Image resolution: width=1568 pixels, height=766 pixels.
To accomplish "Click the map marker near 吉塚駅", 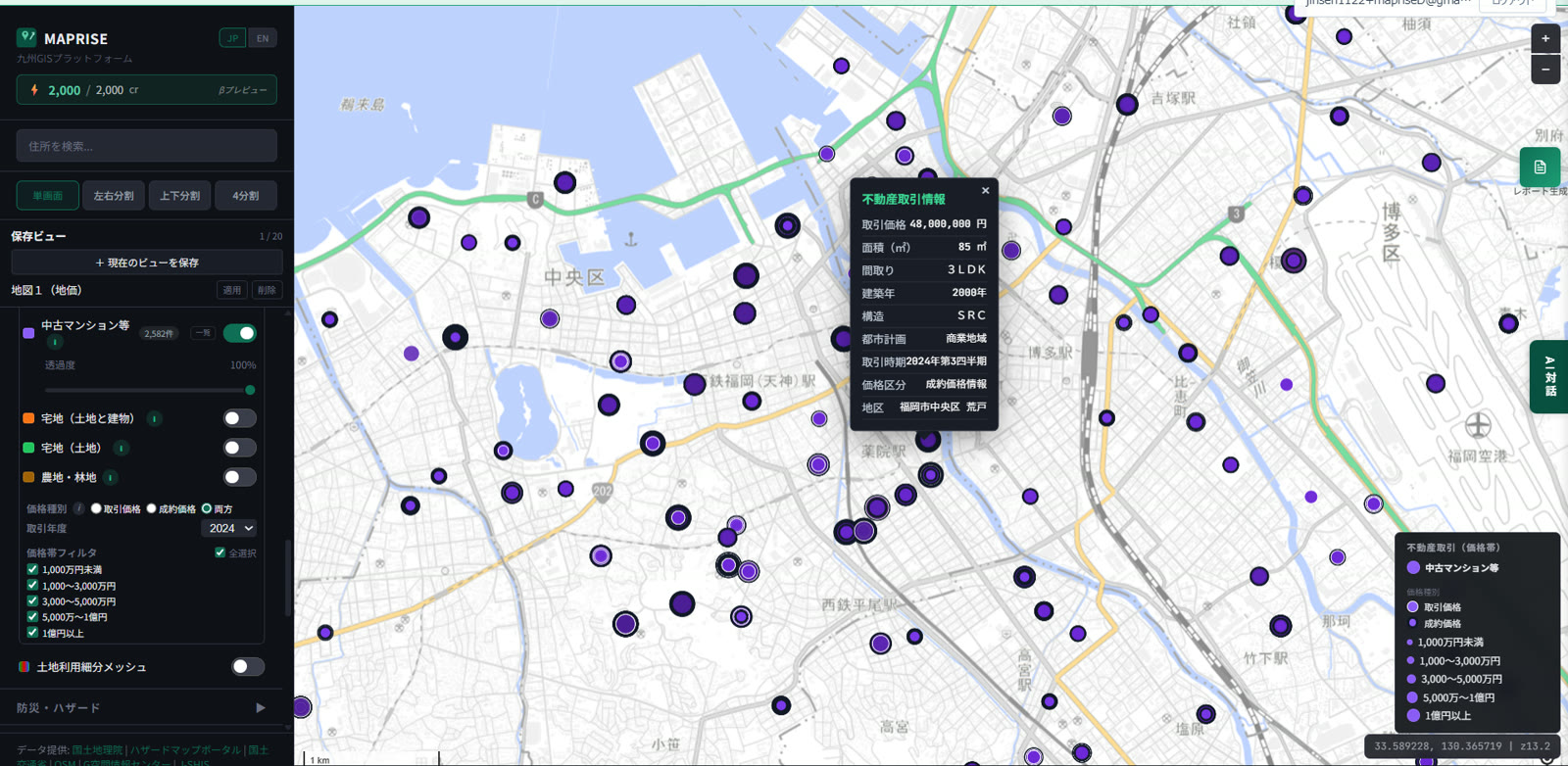I will point(1127,104).
